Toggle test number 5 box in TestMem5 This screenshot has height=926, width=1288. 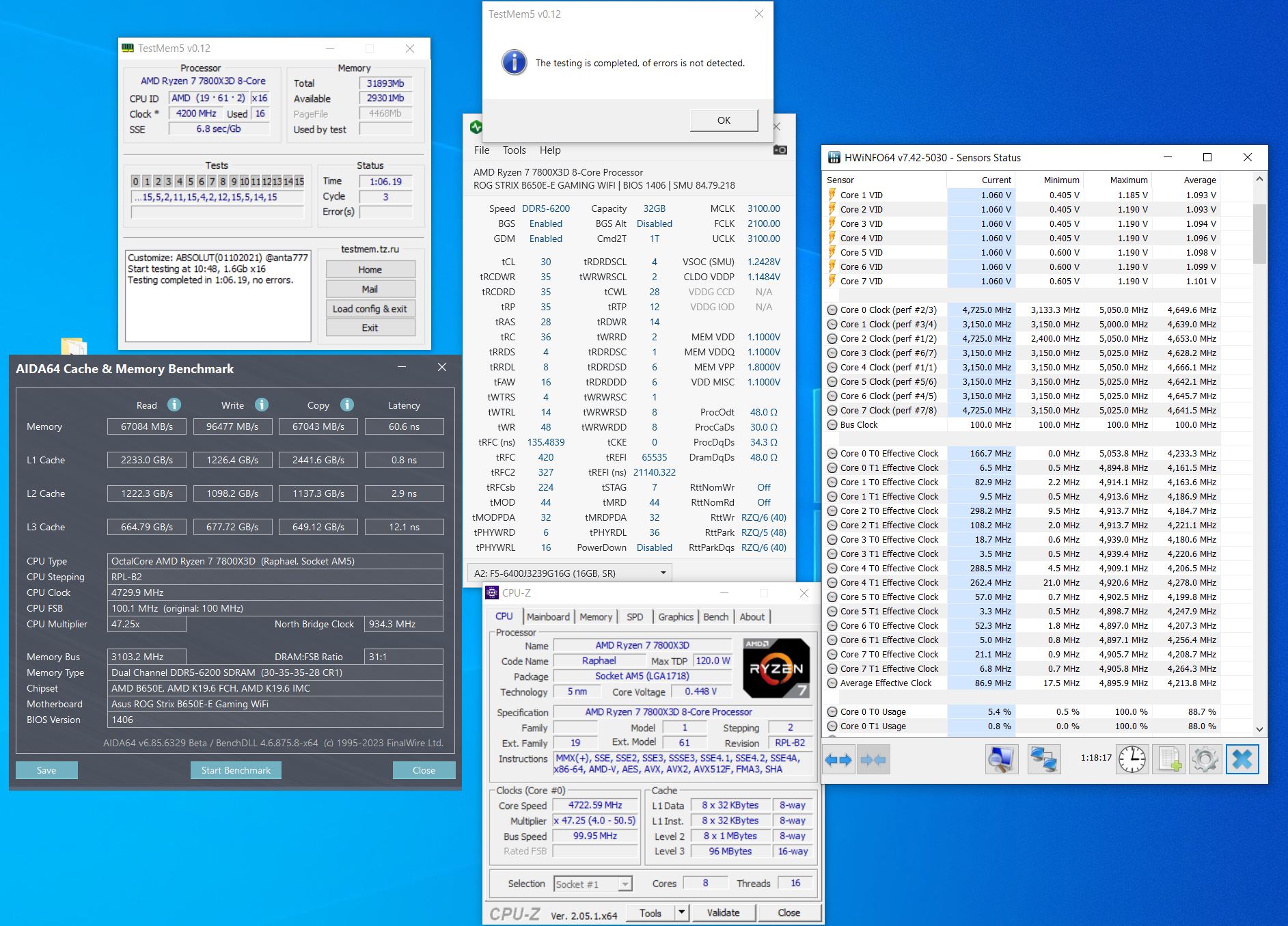190,181
